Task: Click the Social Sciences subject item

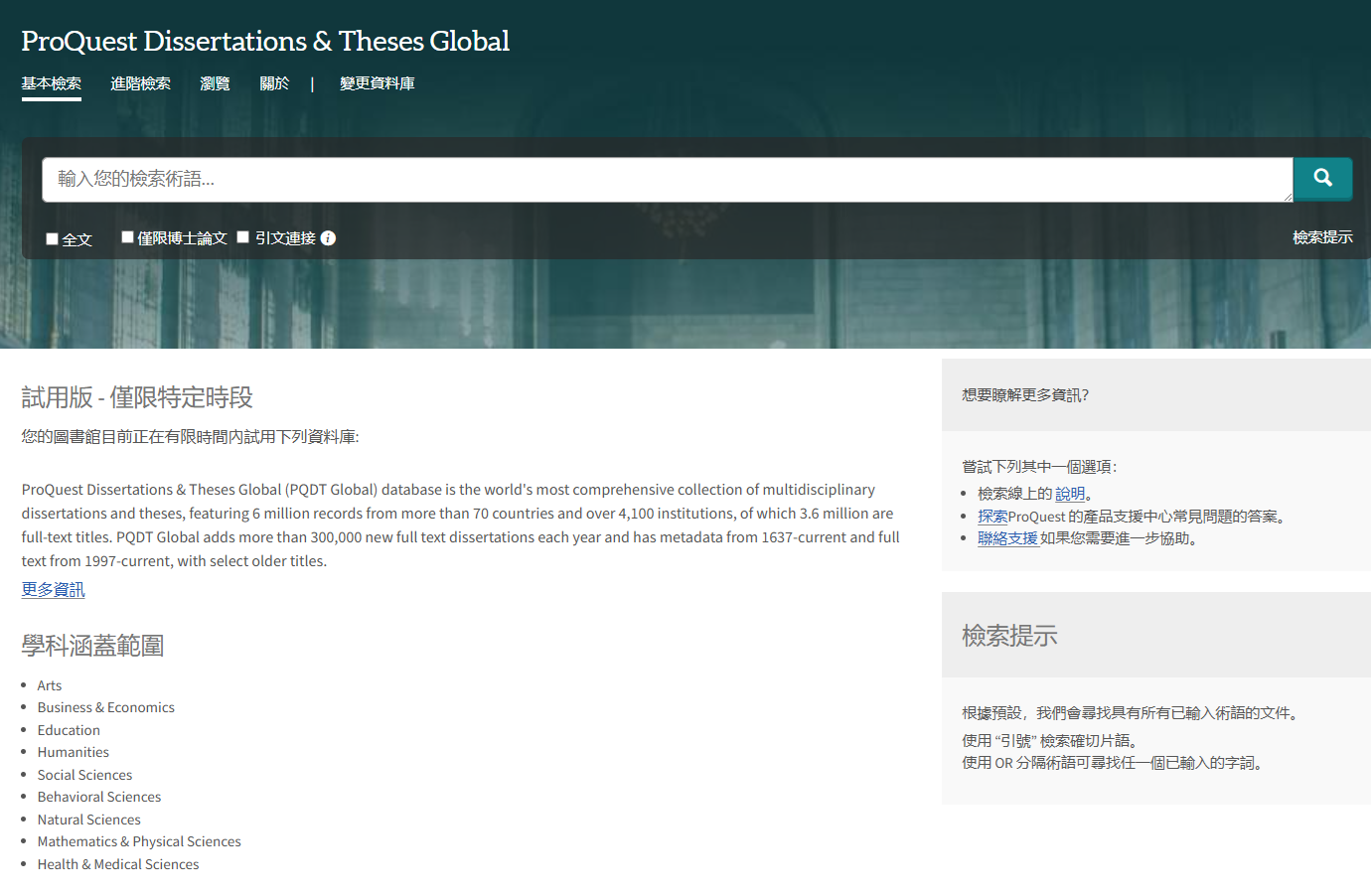Action: click(84, 775)
